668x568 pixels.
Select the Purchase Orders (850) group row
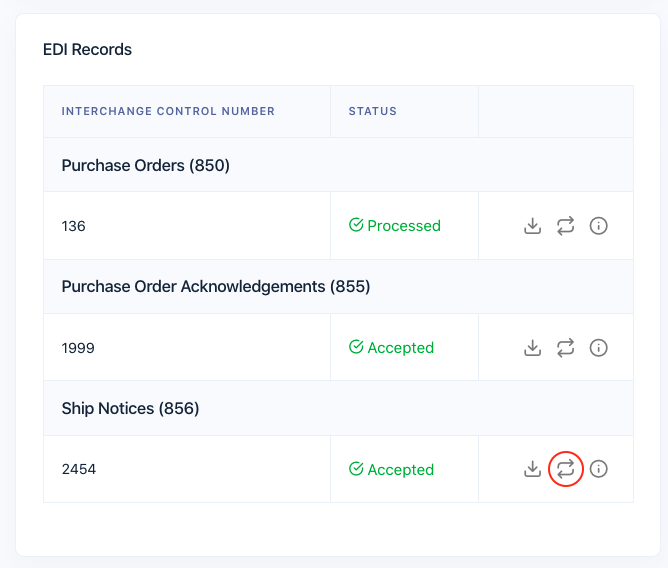click(146, 165)
